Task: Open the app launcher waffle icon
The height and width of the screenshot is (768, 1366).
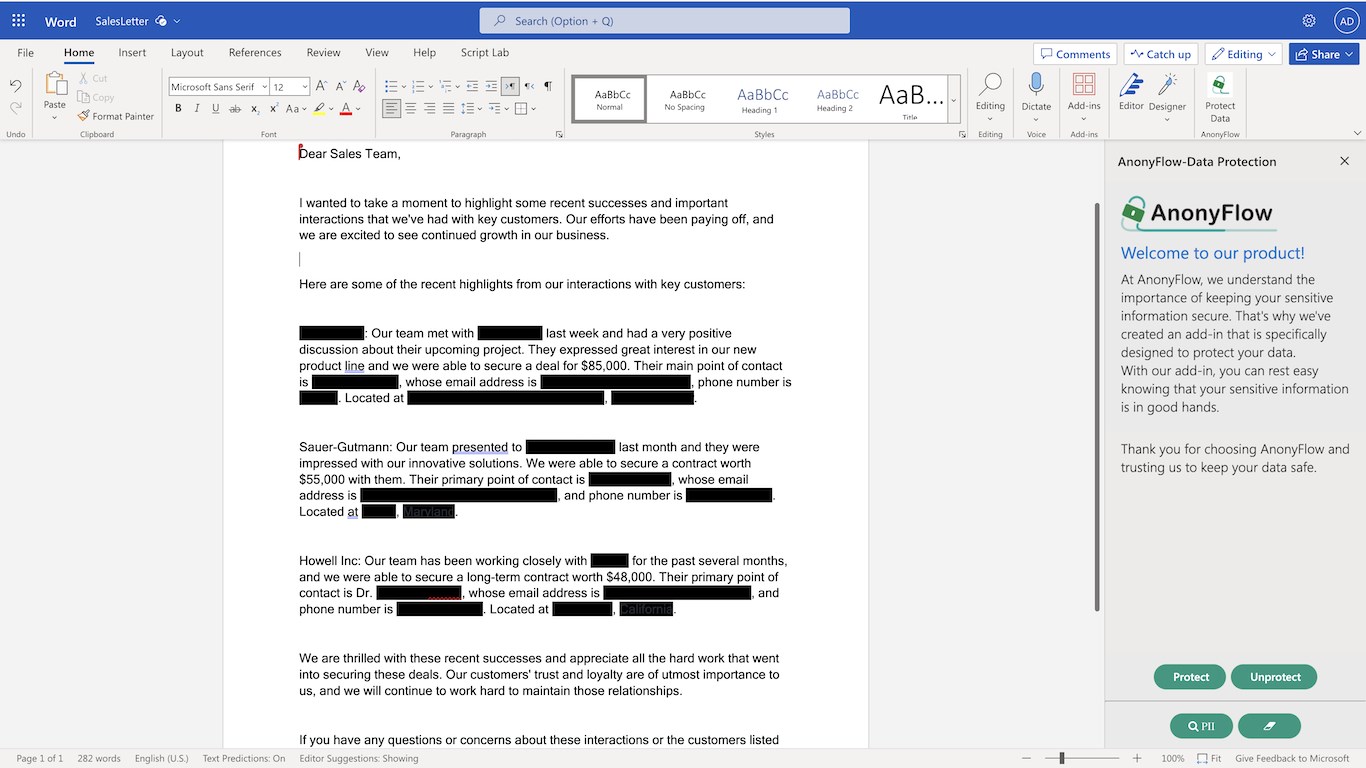Action: pos(18,21)
